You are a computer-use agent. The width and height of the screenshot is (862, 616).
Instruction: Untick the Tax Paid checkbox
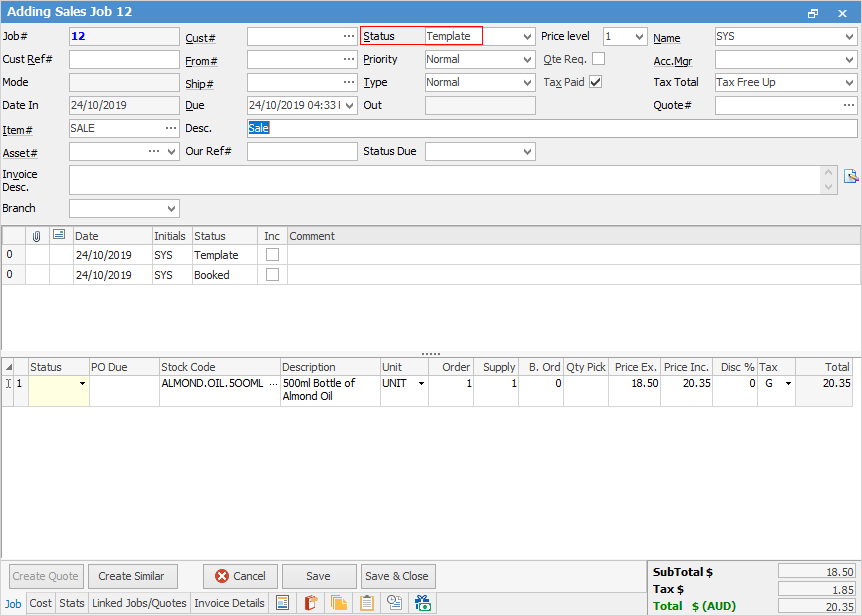coord(596,82)
